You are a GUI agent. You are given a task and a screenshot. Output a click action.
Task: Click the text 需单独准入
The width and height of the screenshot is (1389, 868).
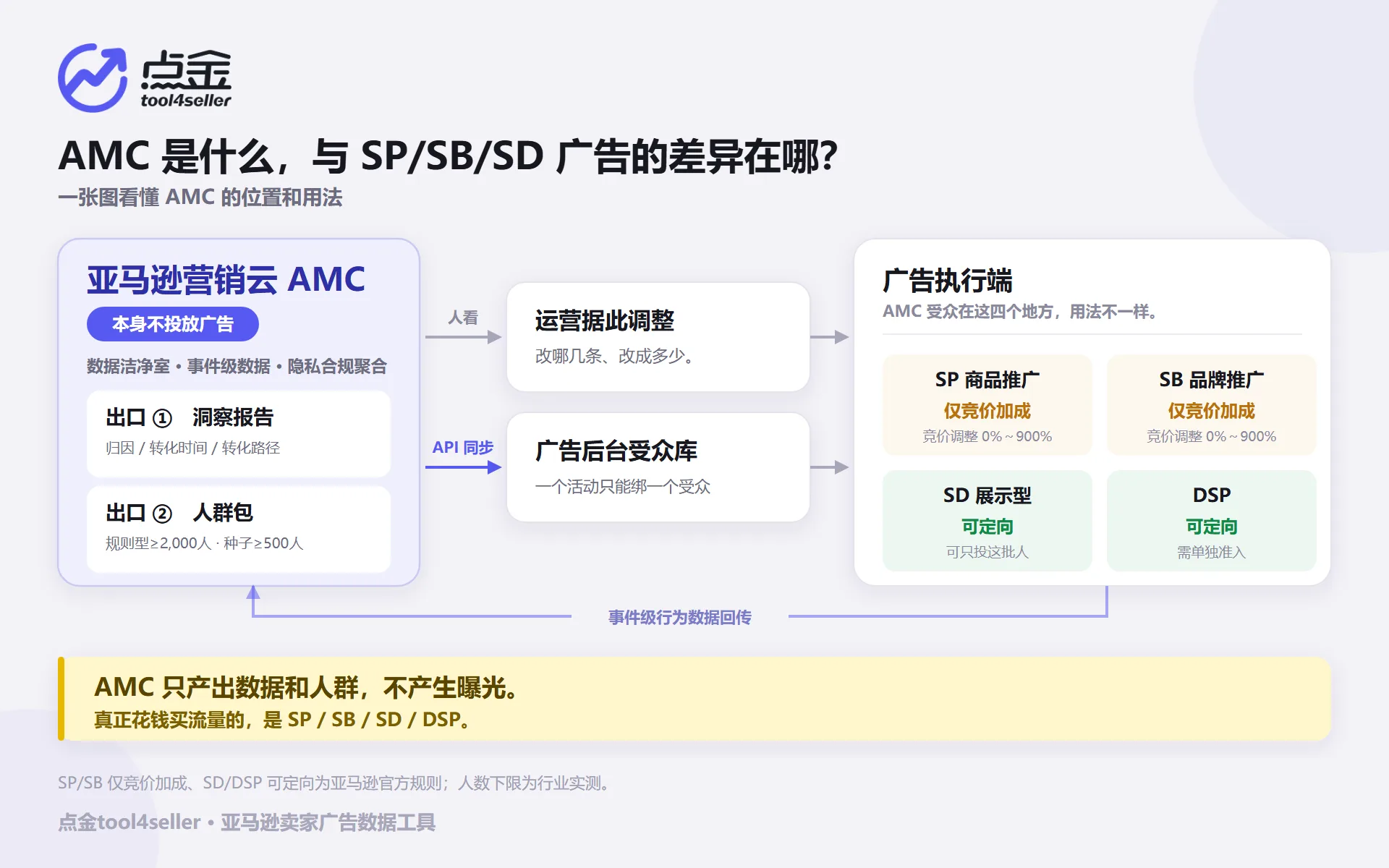[x=1212, y=552]
